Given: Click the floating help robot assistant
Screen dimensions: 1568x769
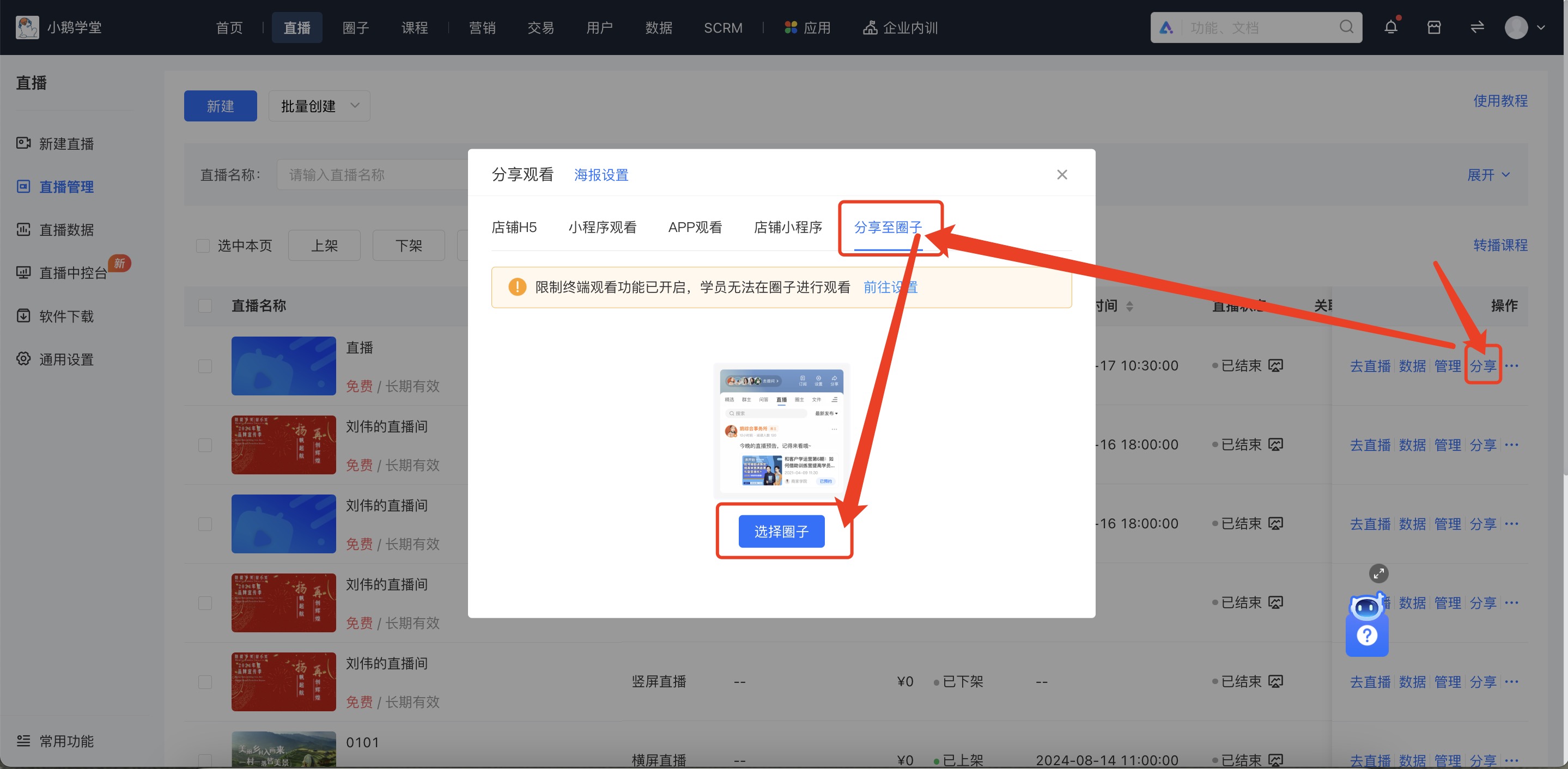Looking at the screenshot, I should tap(1367, 624).
